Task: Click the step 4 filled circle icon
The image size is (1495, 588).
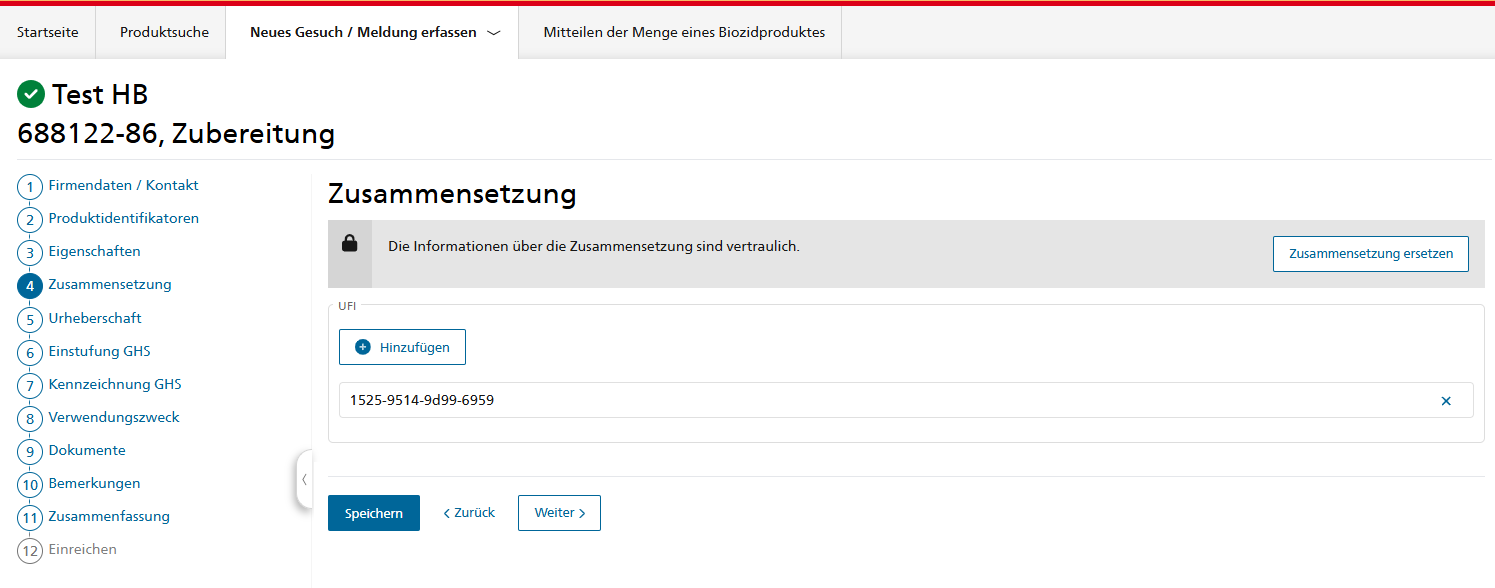Action: pyautogui.click(x=30, y=286)
